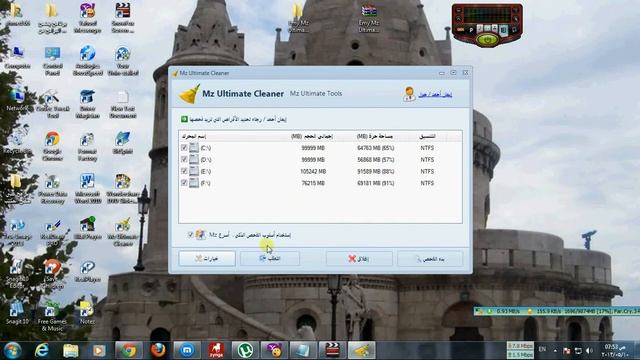Open the Control Panel desktop icon
640x360 pixels.
(x=53, y=60)
